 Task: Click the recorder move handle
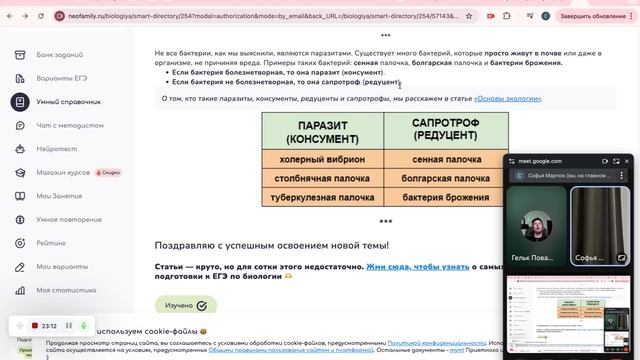pyautogui.click(x=20, y=326)
